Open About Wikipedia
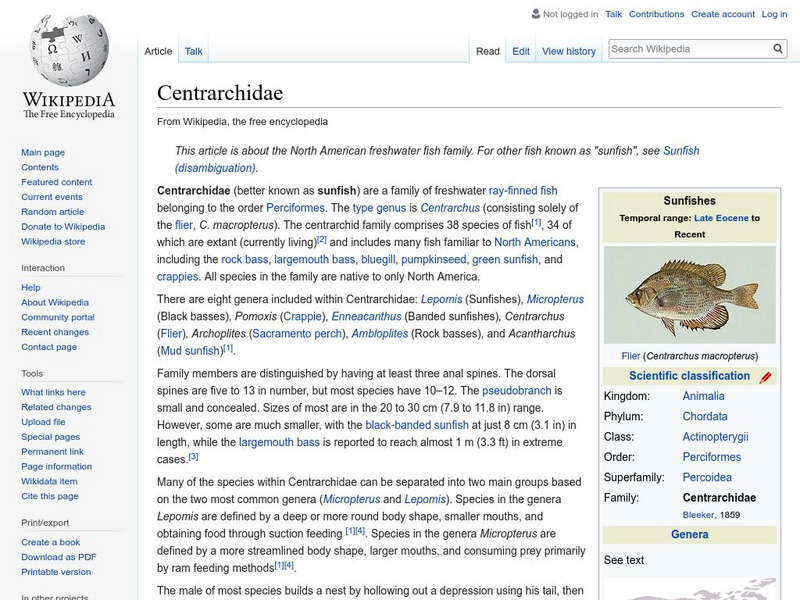The image size is (800, 600). (55, 302)
